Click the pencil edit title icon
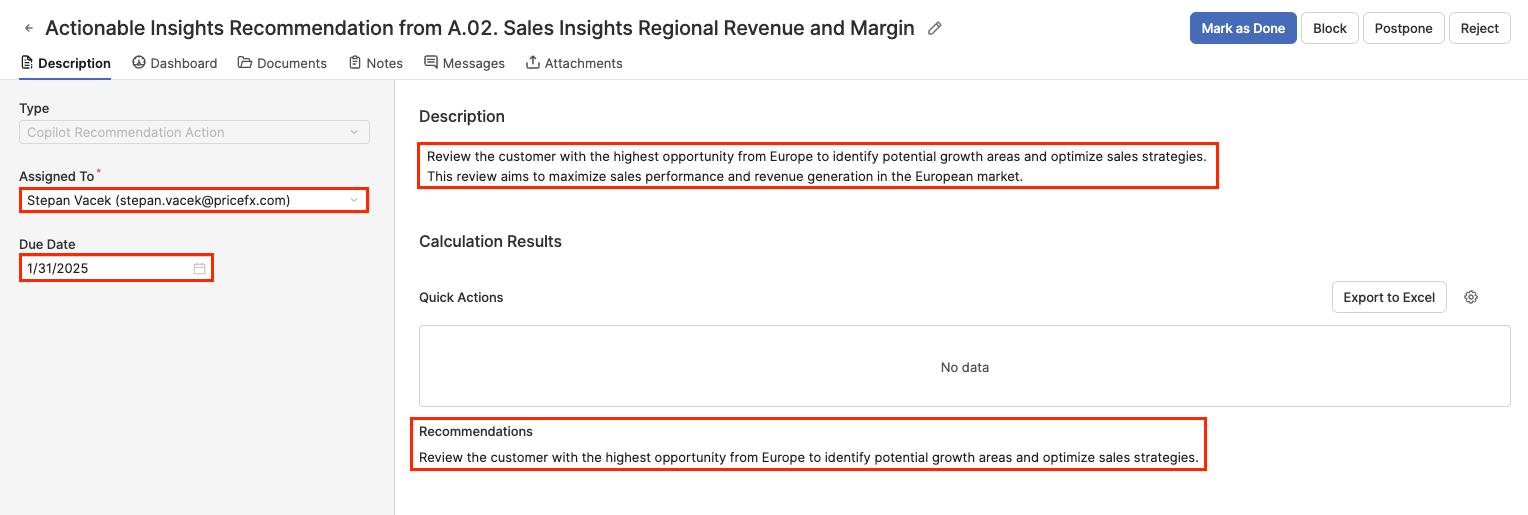1528x515 pixels. (935, 29)
